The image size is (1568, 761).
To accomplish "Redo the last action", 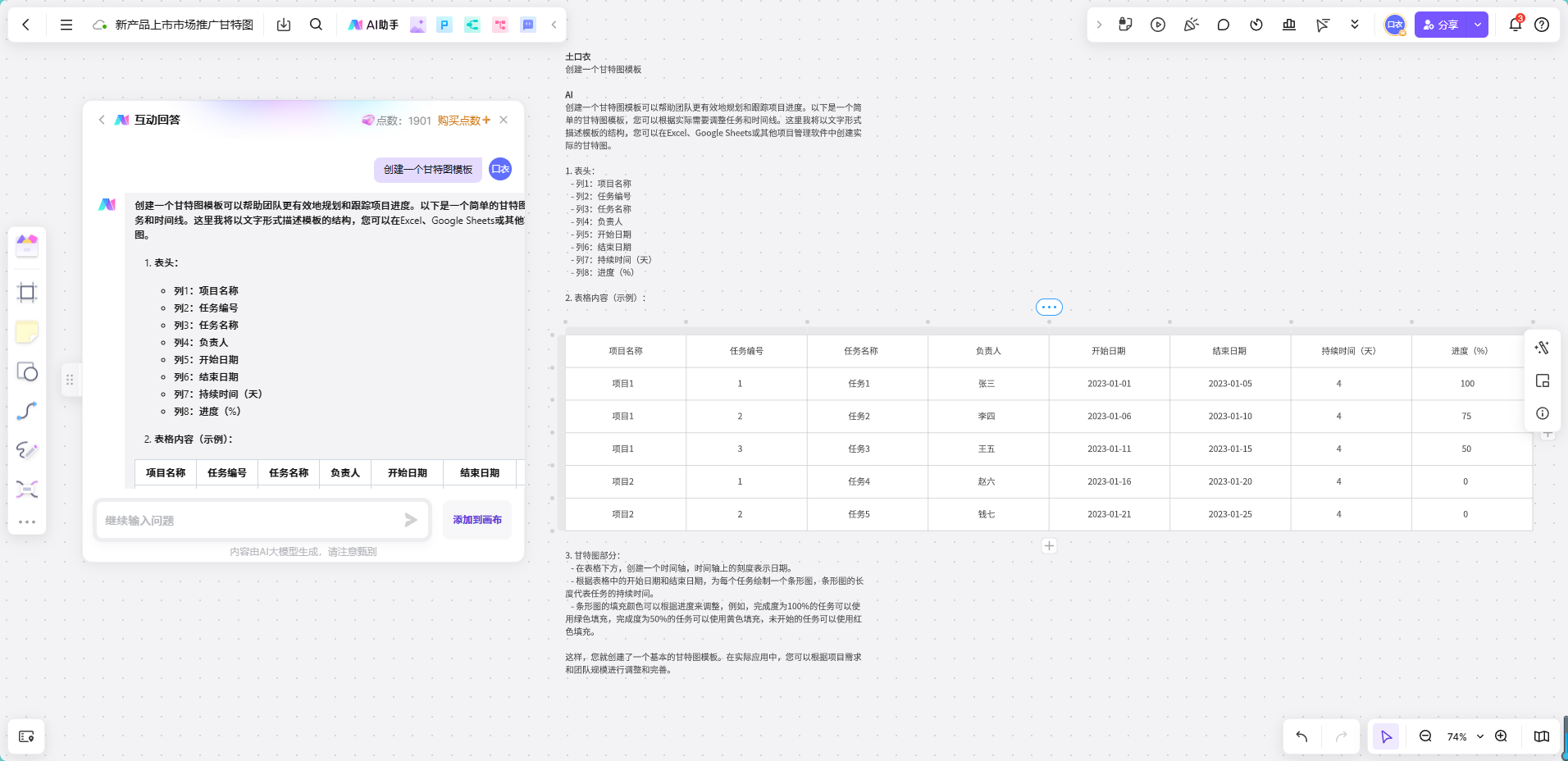I will pos(1342,736).
